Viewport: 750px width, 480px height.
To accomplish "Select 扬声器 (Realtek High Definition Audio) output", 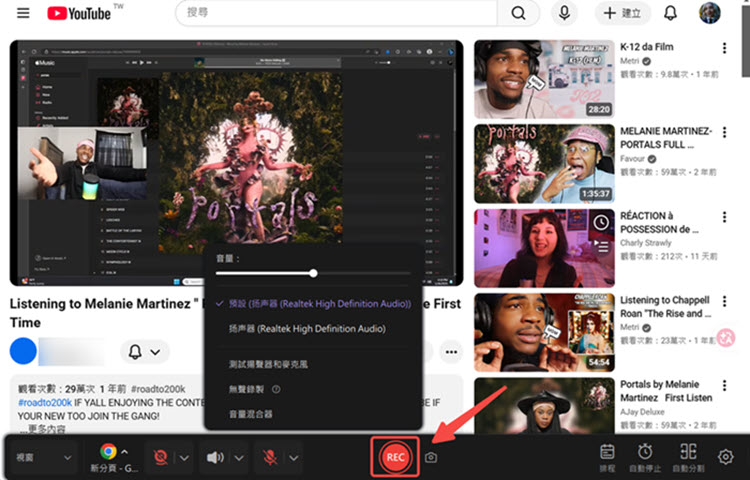I will tap(307, 328).
